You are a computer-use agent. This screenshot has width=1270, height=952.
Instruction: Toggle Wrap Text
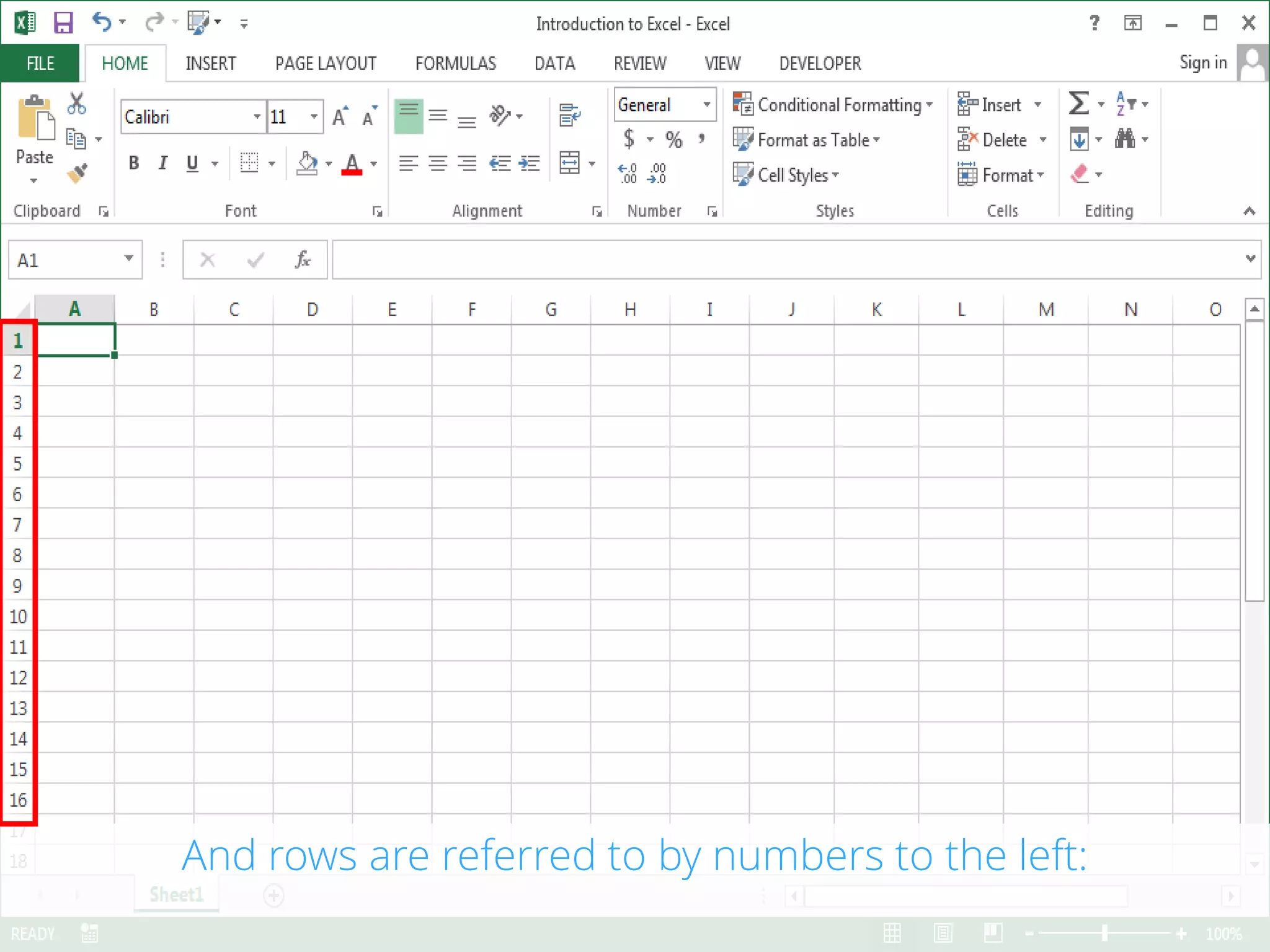point(570,115)
